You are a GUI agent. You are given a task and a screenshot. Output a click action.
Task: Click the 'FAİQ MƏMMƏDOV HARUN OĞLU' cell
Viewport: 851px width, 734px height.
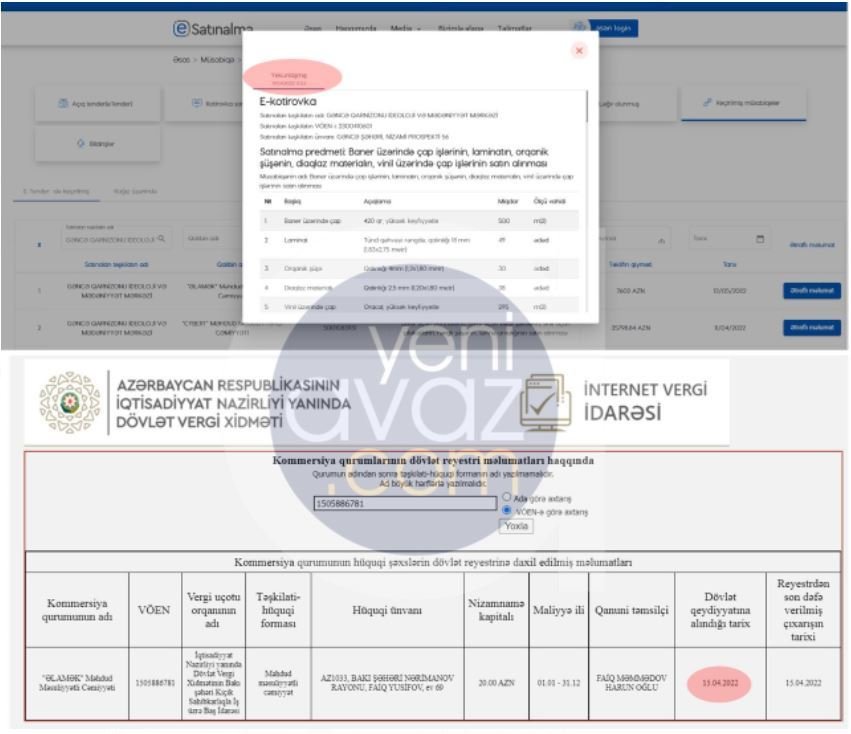[631, 683]
